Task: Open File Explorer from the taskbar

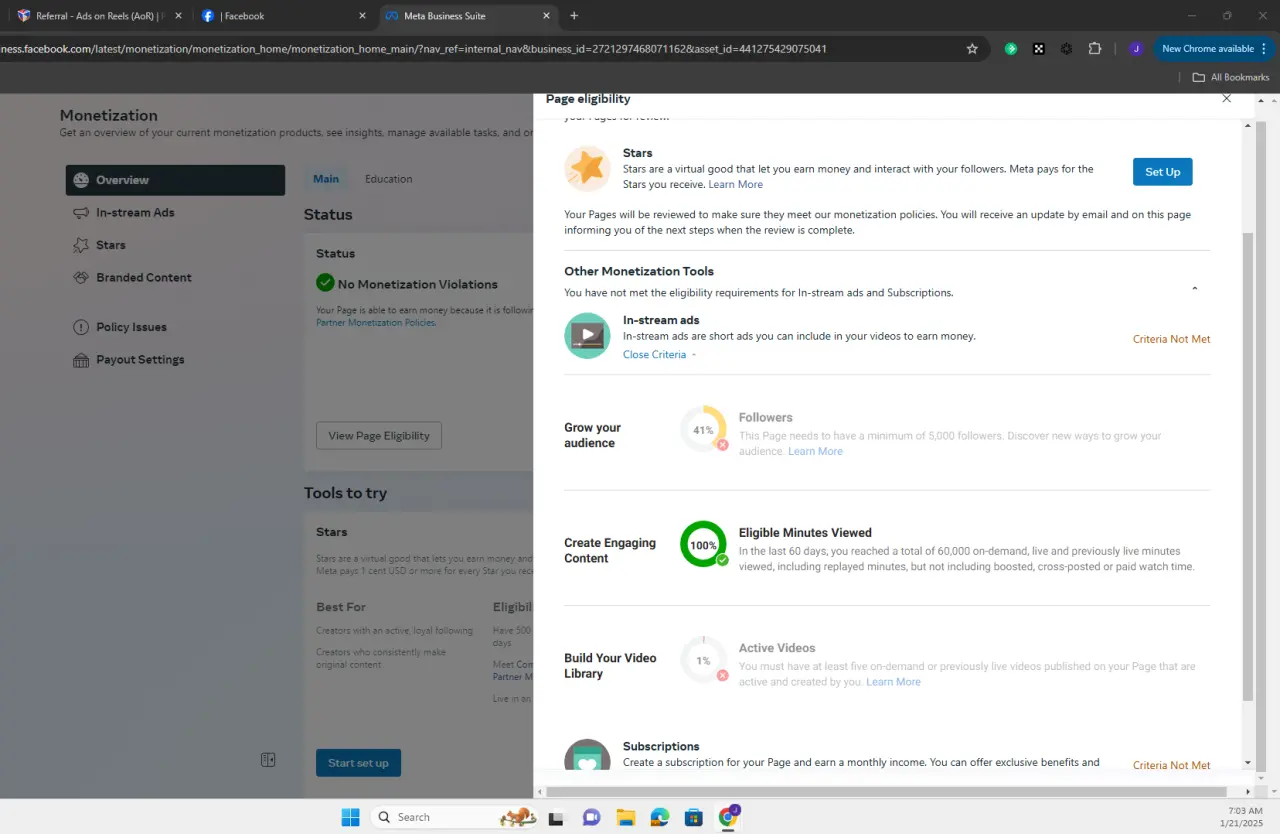Action: pos(625,817)
